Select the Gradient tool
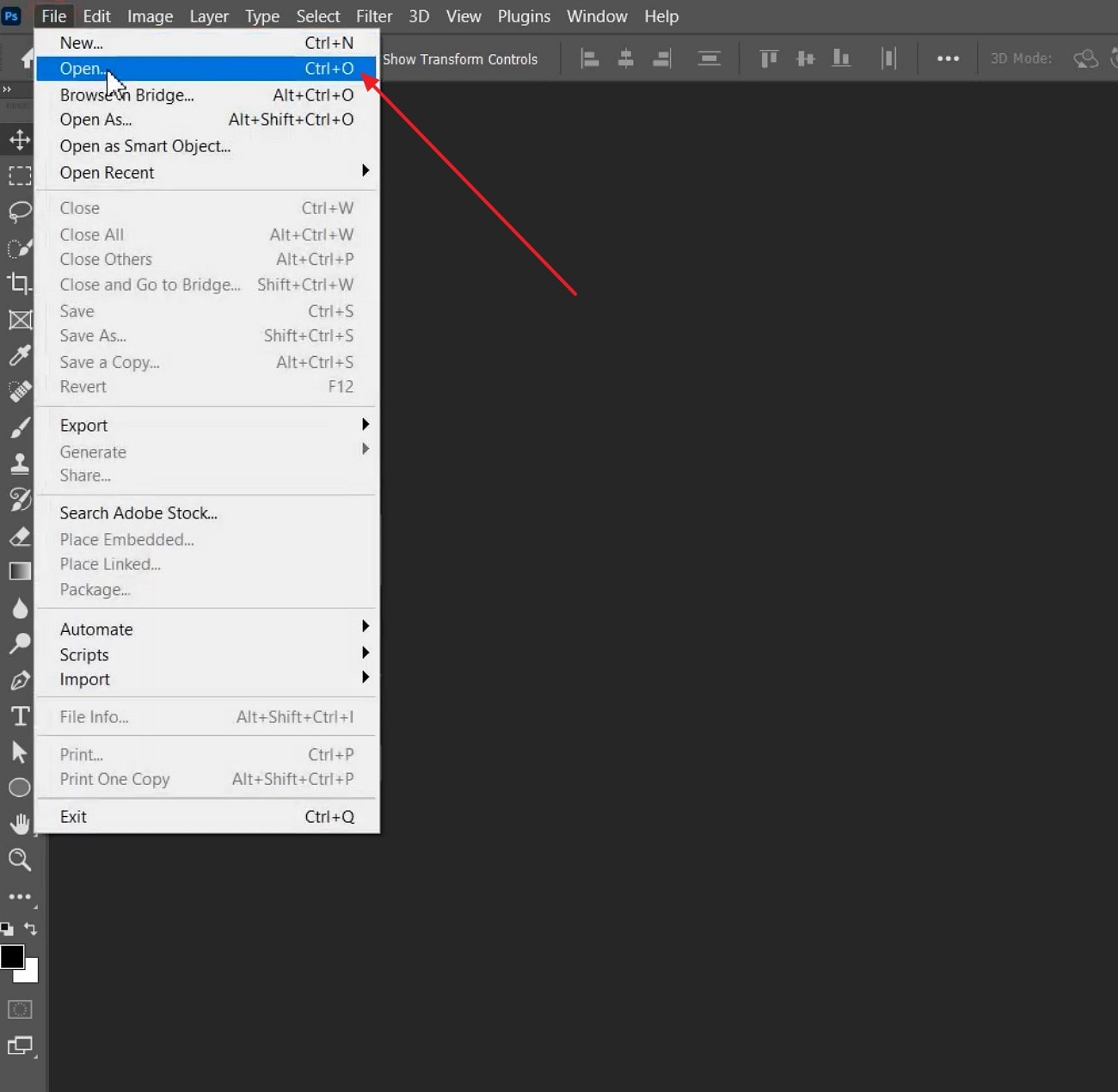Image resolution: width=1118 pixels, height=1092 pixels. pos(19,571)
